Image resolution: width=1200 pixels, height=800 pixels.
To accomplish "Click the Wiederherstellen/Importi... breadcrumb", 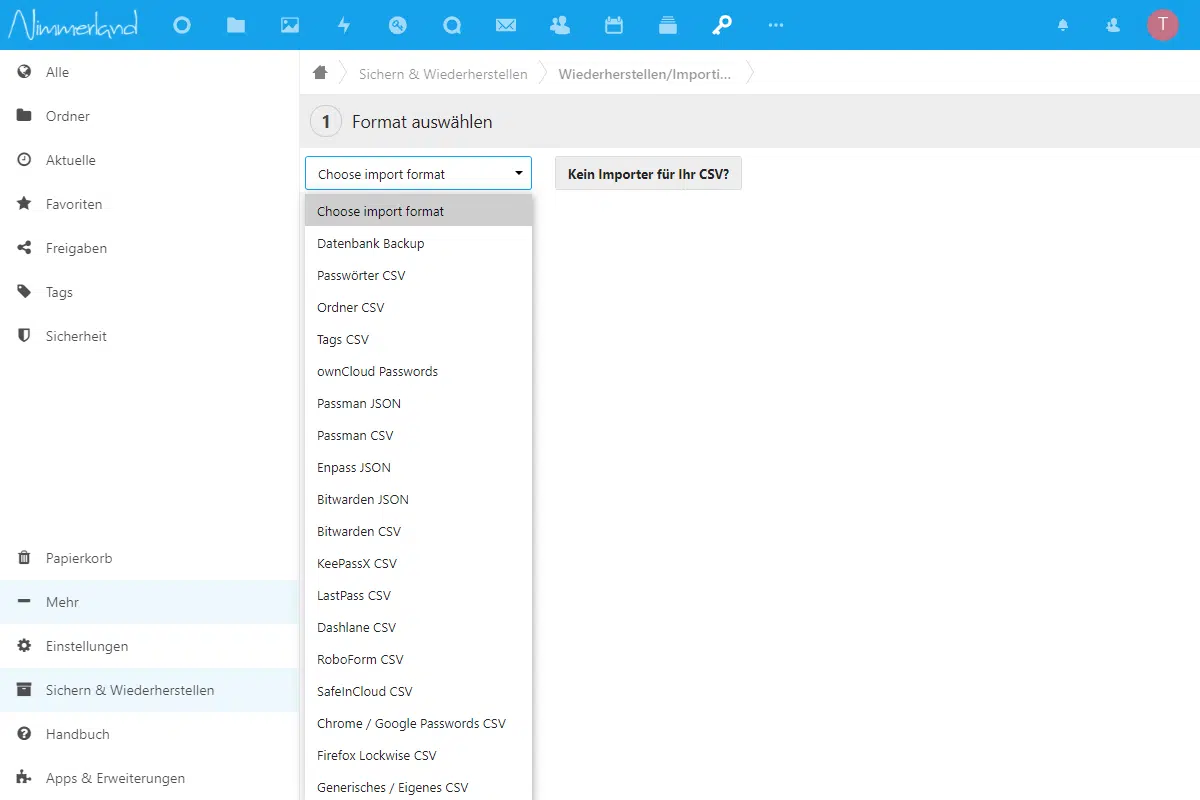I will pos(644,74).
